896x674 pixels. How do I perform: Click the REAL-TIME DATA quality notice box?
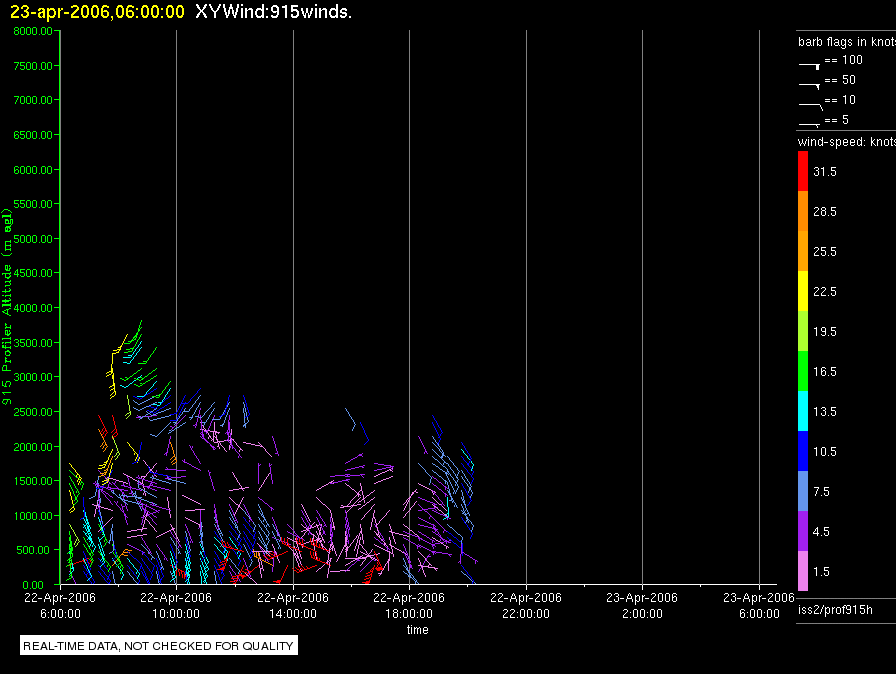click(x=158, y=646)
